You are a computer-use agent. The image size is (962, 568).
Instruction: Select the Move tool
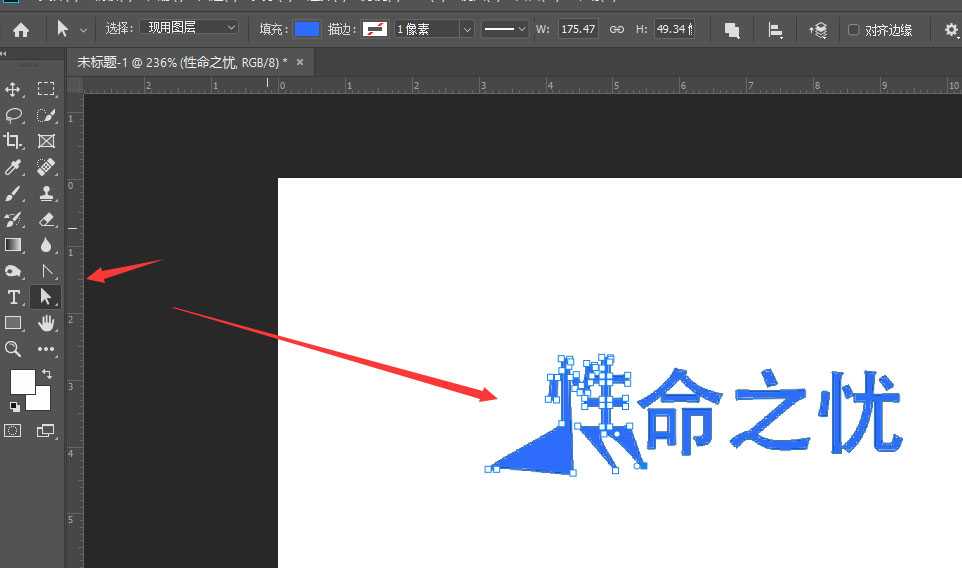(14, 90)
